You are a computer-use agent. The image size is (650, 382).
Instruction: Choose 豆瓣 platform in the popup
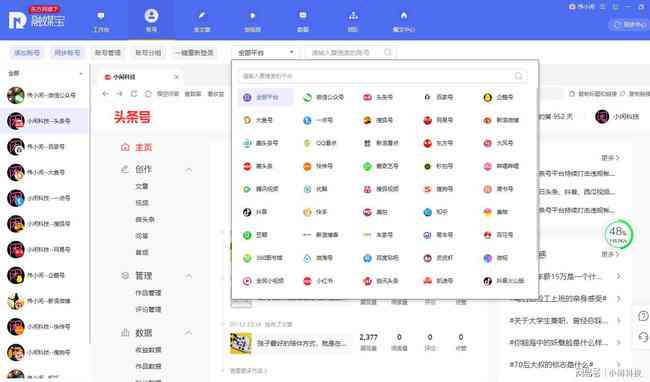255,235
